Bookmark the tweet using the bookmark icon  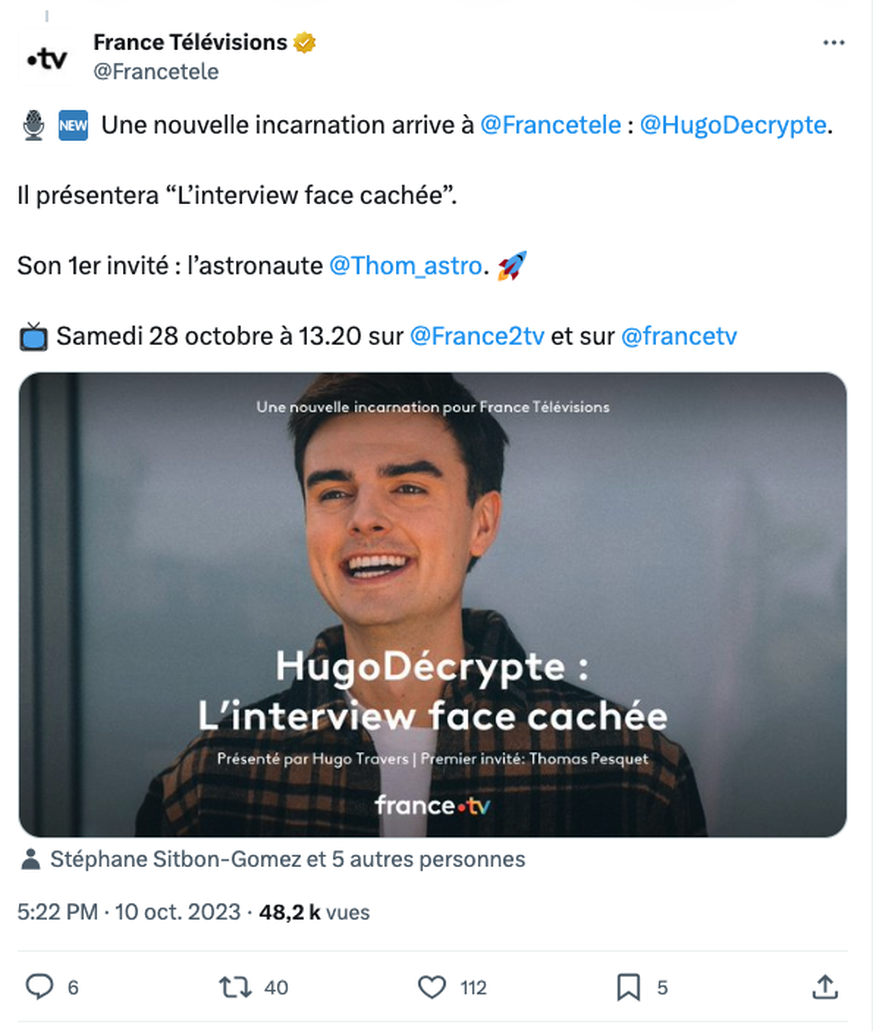[x=628, y=987]
